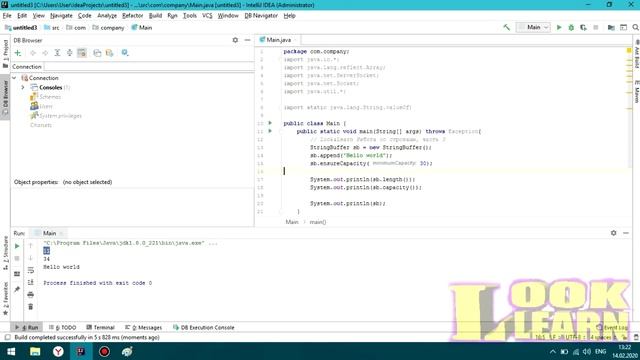Image resolution: width=640 pixels, height=360 pixels.
Task: Start debugging with the bug icon
Action: tap(571, 27)
